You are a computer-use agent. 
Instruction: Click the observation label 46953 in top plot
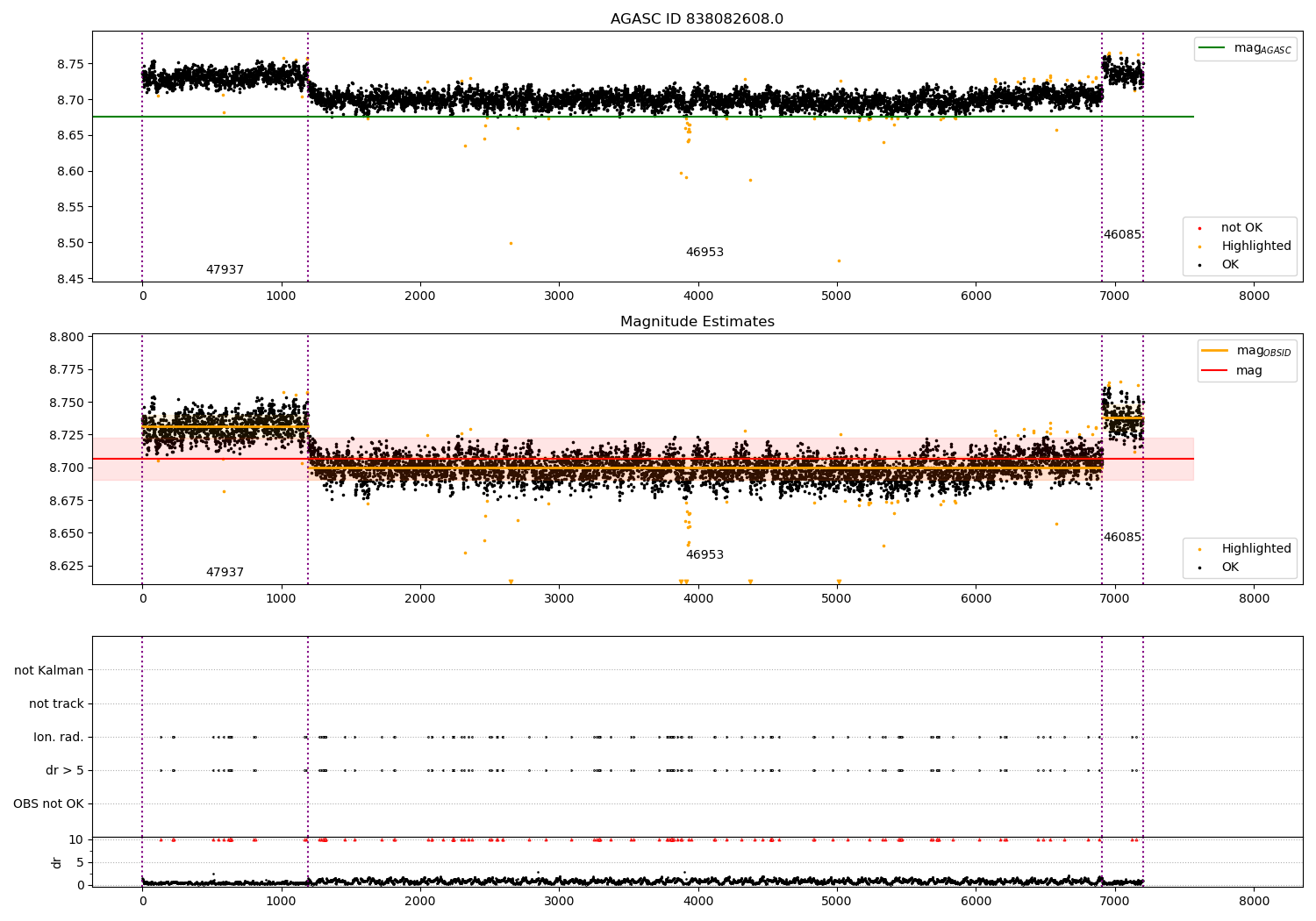[x=704, y=253]
